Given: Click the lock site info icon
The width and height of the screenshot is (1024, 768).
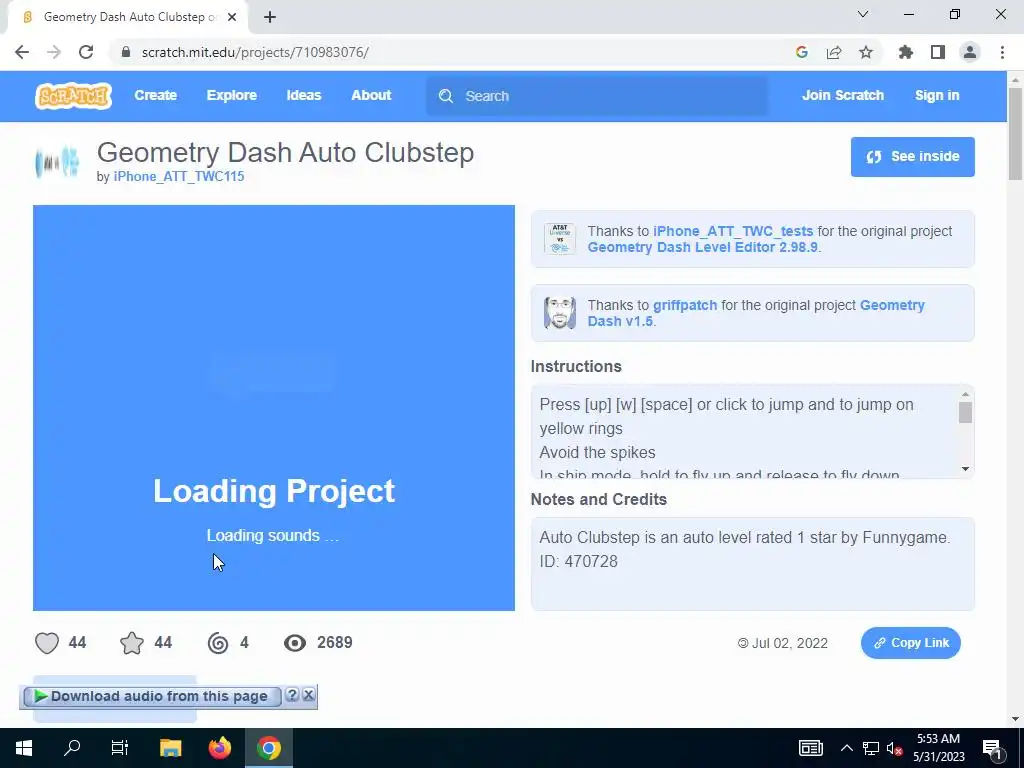Looking at the screenshot, I should click(126, 52).
